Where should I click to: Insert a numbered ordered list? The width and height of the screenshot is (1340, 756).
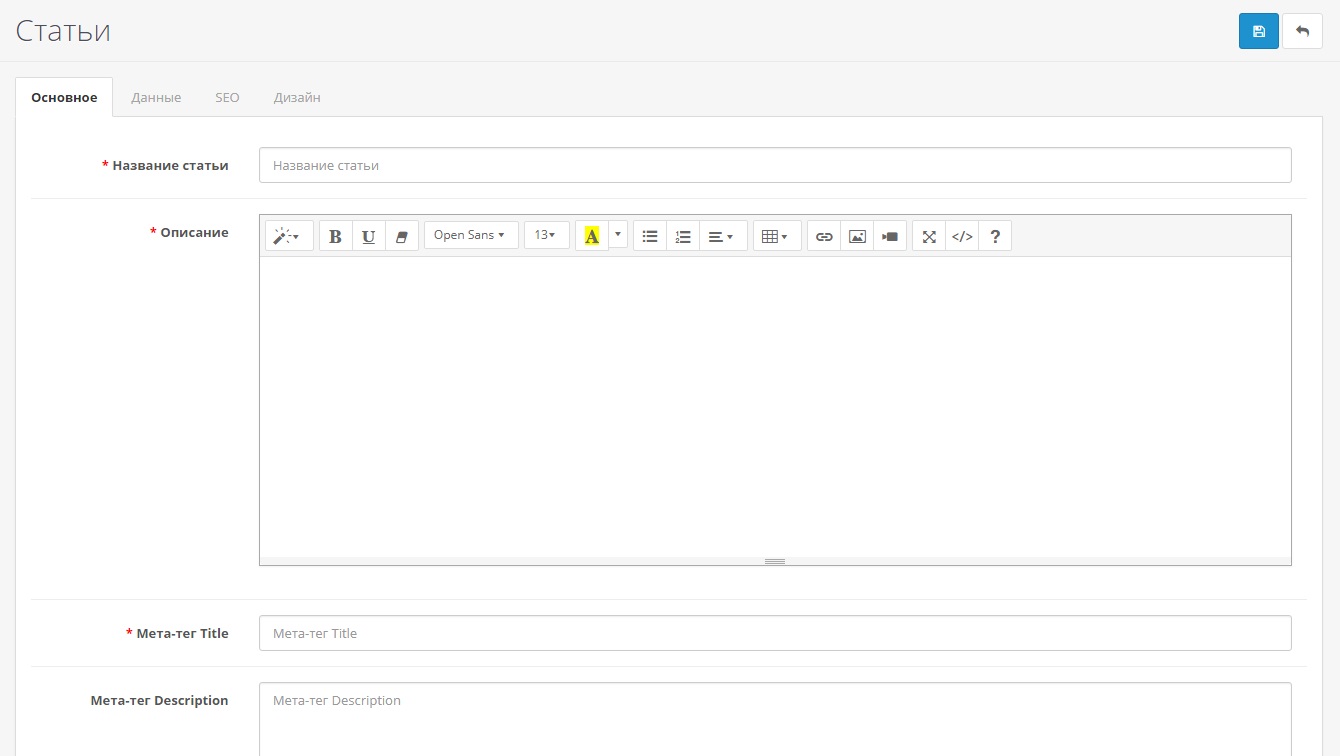[683, 236]
